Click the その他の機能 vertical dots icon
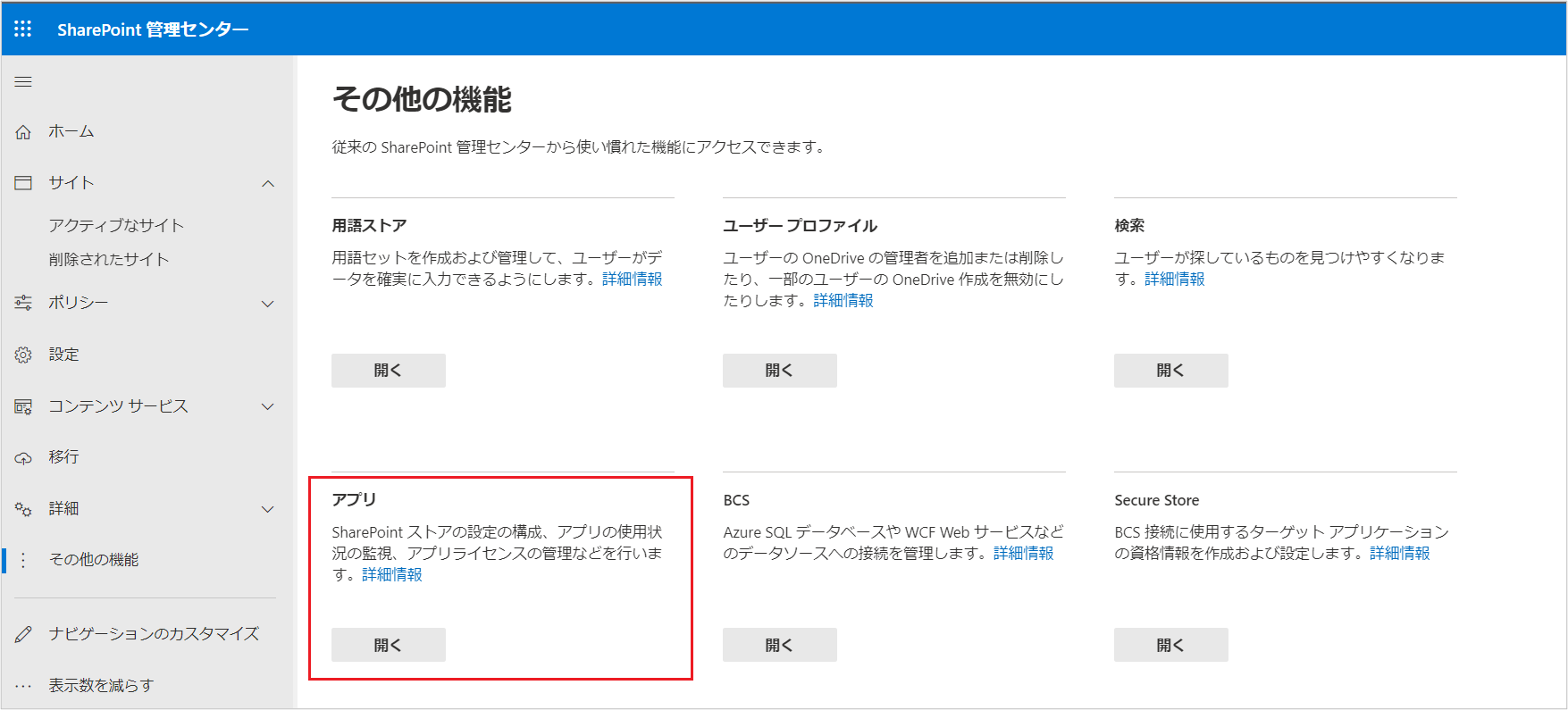1568x710 pixels. tap(23, 560)
